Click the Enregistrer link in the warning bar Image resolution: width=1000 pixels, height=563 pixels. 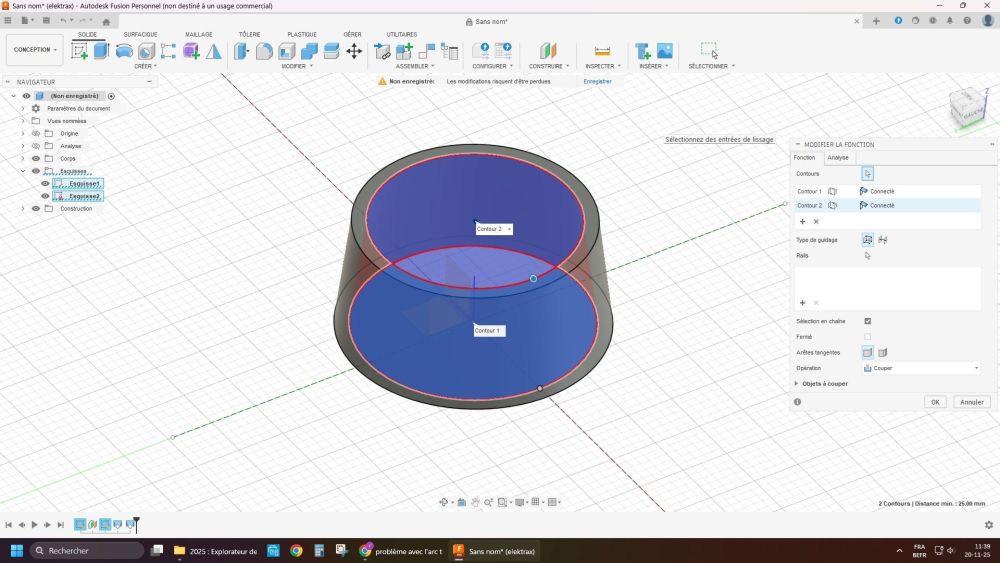pos(597,81)
